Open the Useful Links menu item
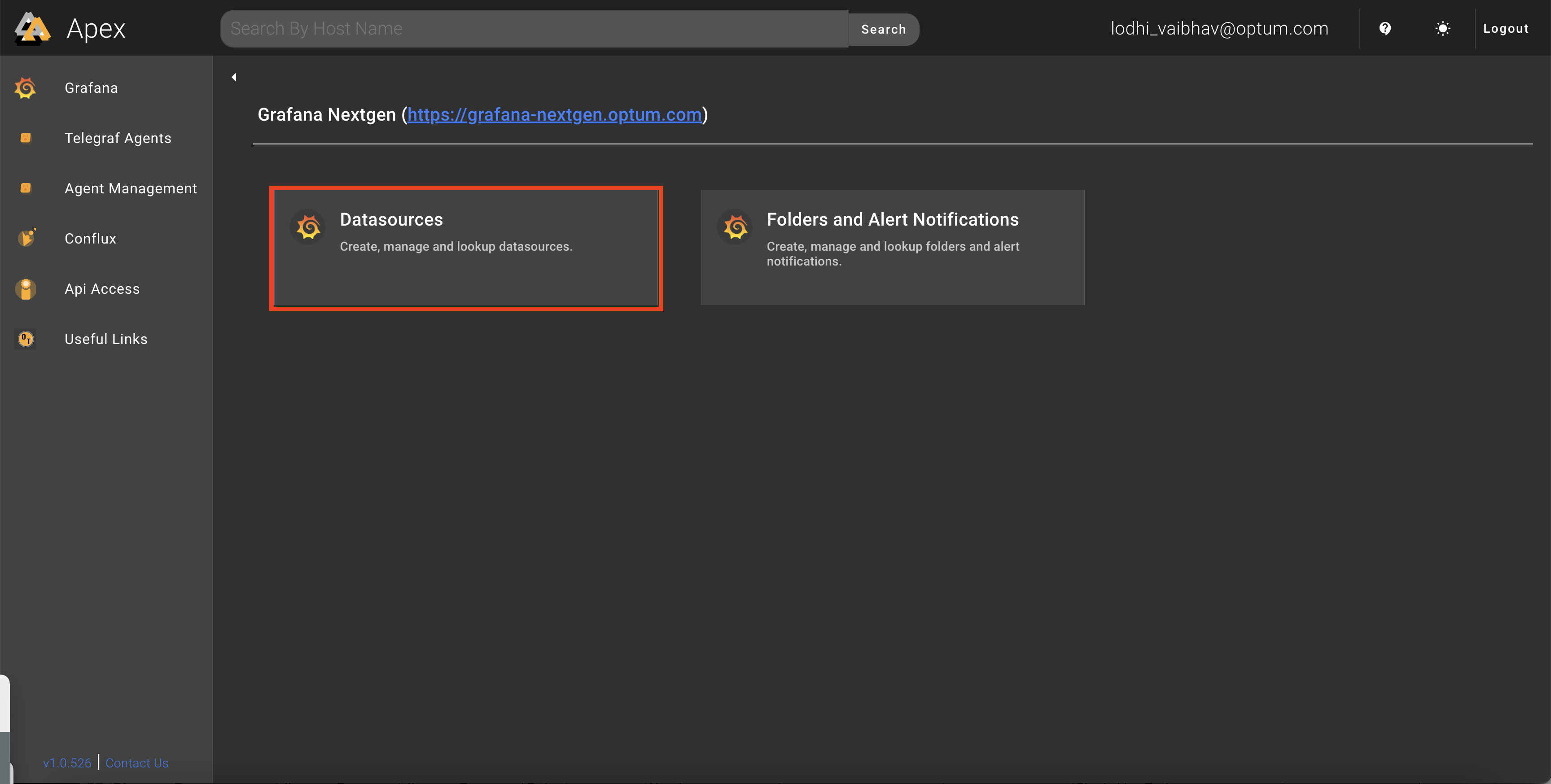This screenshot has width=1551, height=784. click(x=106, y=340)
